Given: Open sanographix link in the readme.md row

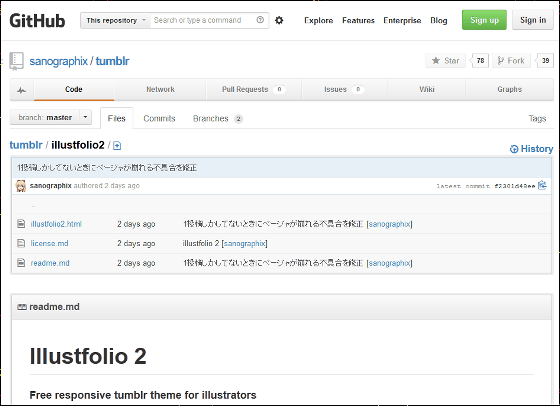Looking at the screenshot, I should (389, 263).
